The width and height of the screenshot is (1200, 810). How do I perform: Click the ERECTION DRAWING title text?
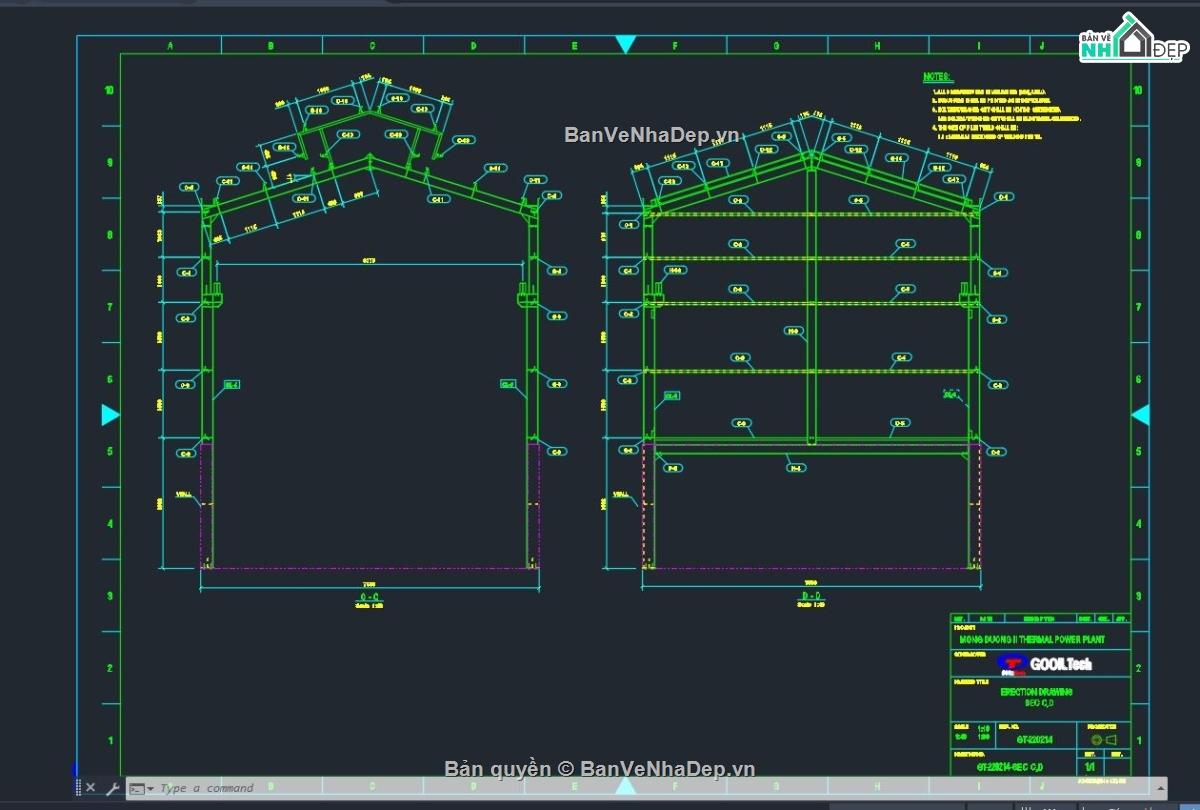click(1037, 692)
